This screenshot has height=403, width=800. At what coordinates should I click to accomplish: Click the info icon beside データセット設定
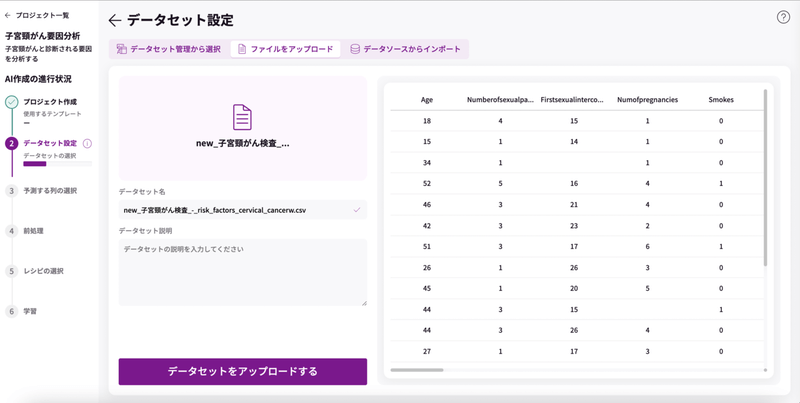87,144
